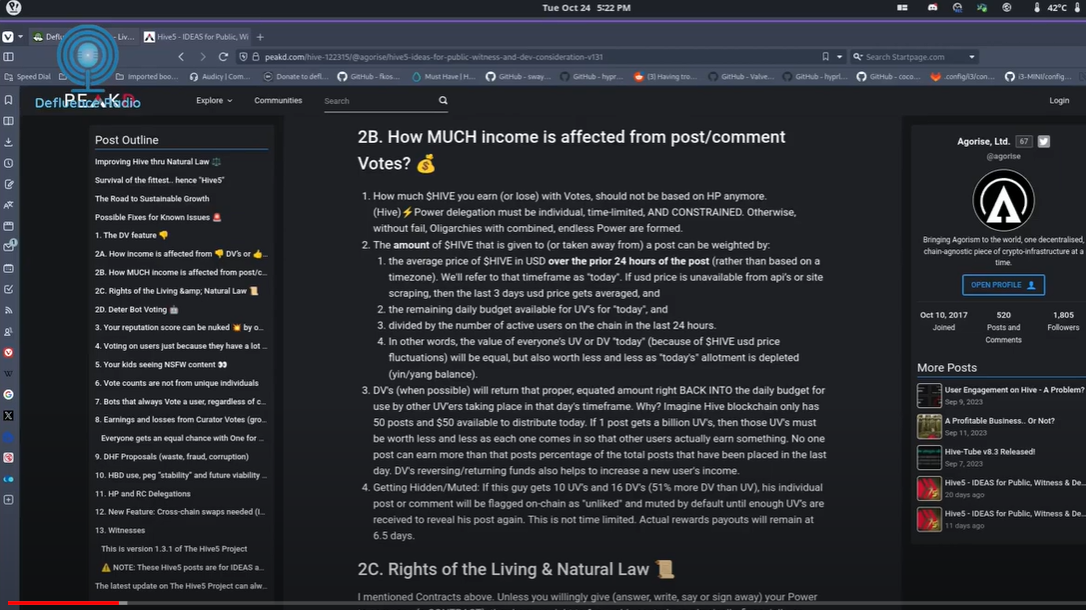
Task: Go back to the previous page
Action: point(181,57)
